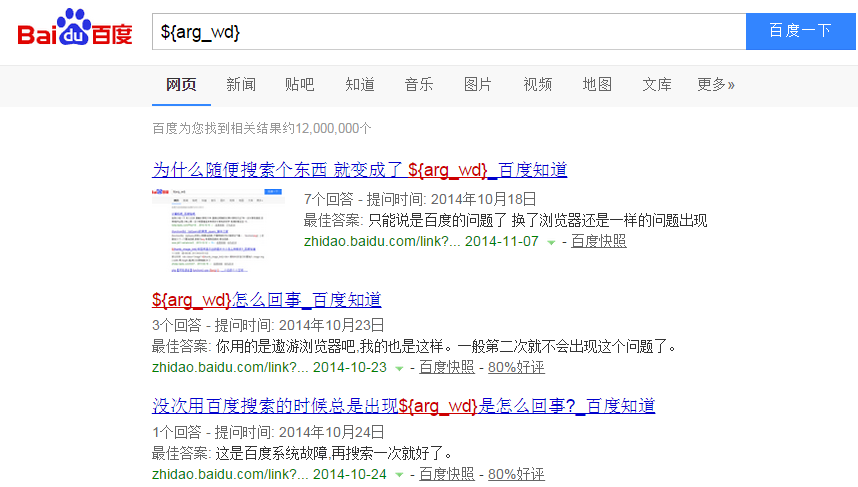
Task: Go to the 知道 tab
Action: tap(360, 85)
